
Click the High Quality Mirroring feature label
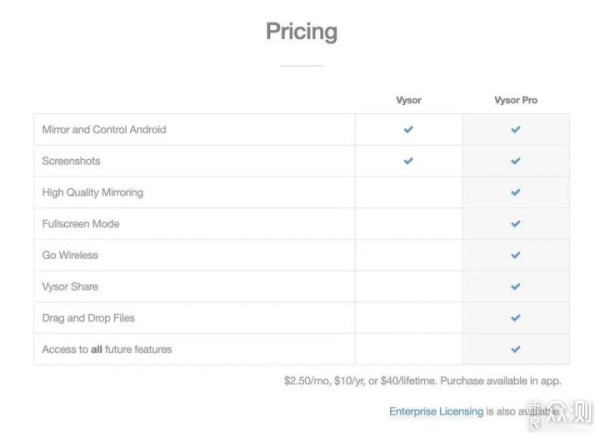point(93,192)
